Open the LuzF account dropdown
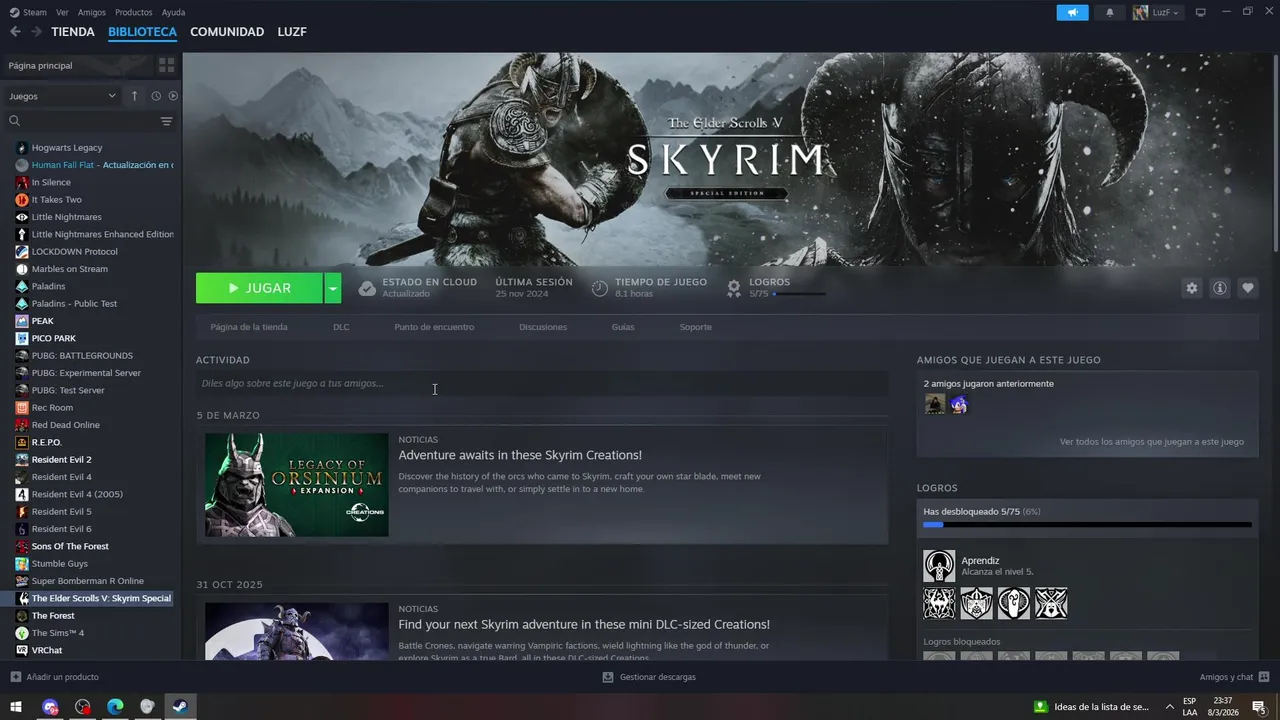Image resolution: width=1280 pixels, height=720 pixels. [x=1157, y=12]
